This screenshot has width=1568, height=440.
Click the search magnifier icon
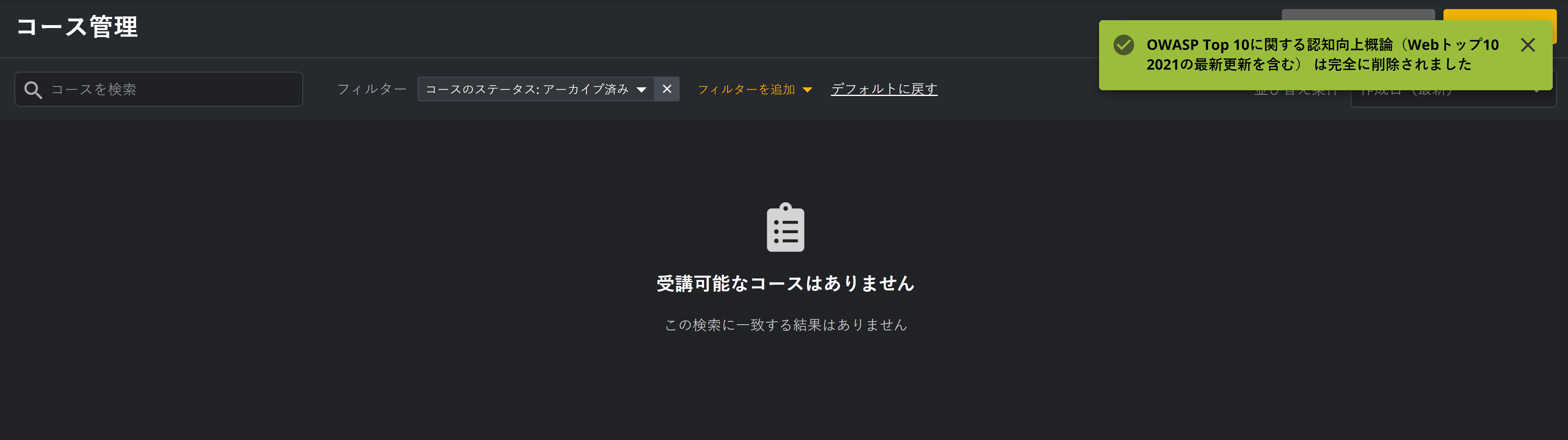33,90
